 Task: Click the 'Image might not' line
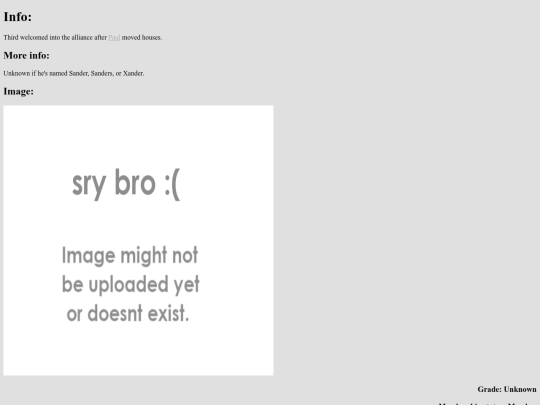pyautogui.click(x=130, y=256)
